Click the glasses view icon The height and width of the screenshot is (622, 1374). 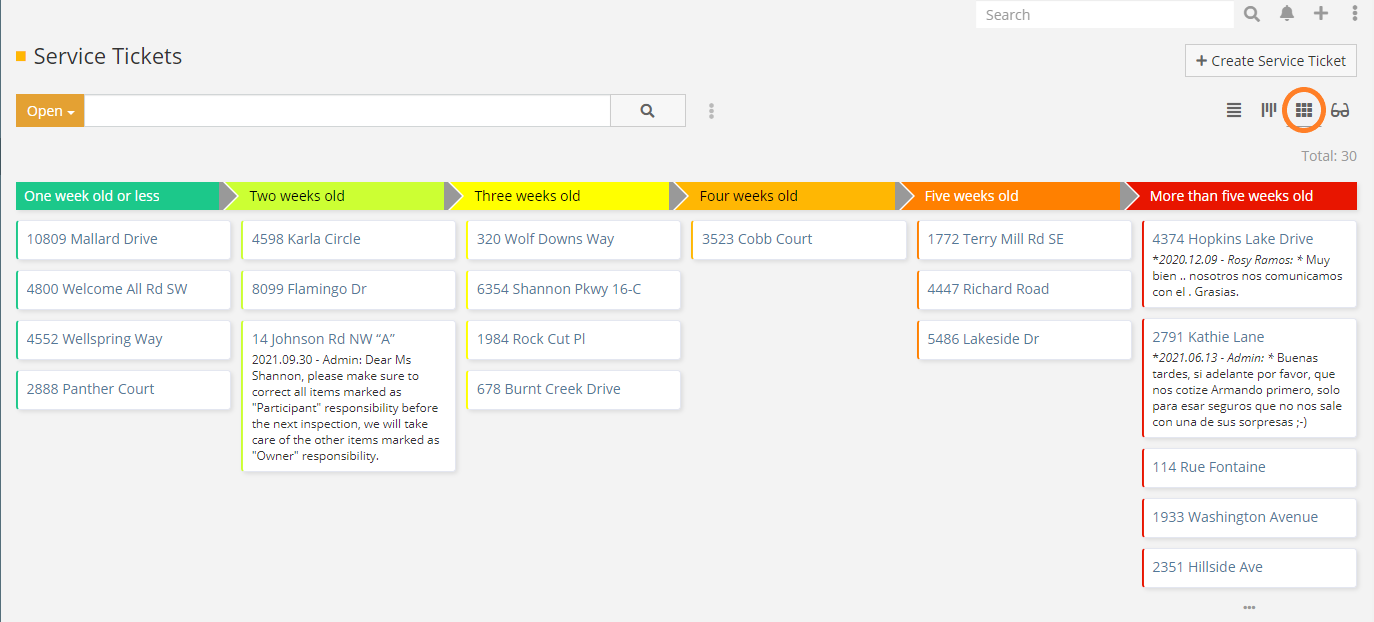(x=1340, y=110)
